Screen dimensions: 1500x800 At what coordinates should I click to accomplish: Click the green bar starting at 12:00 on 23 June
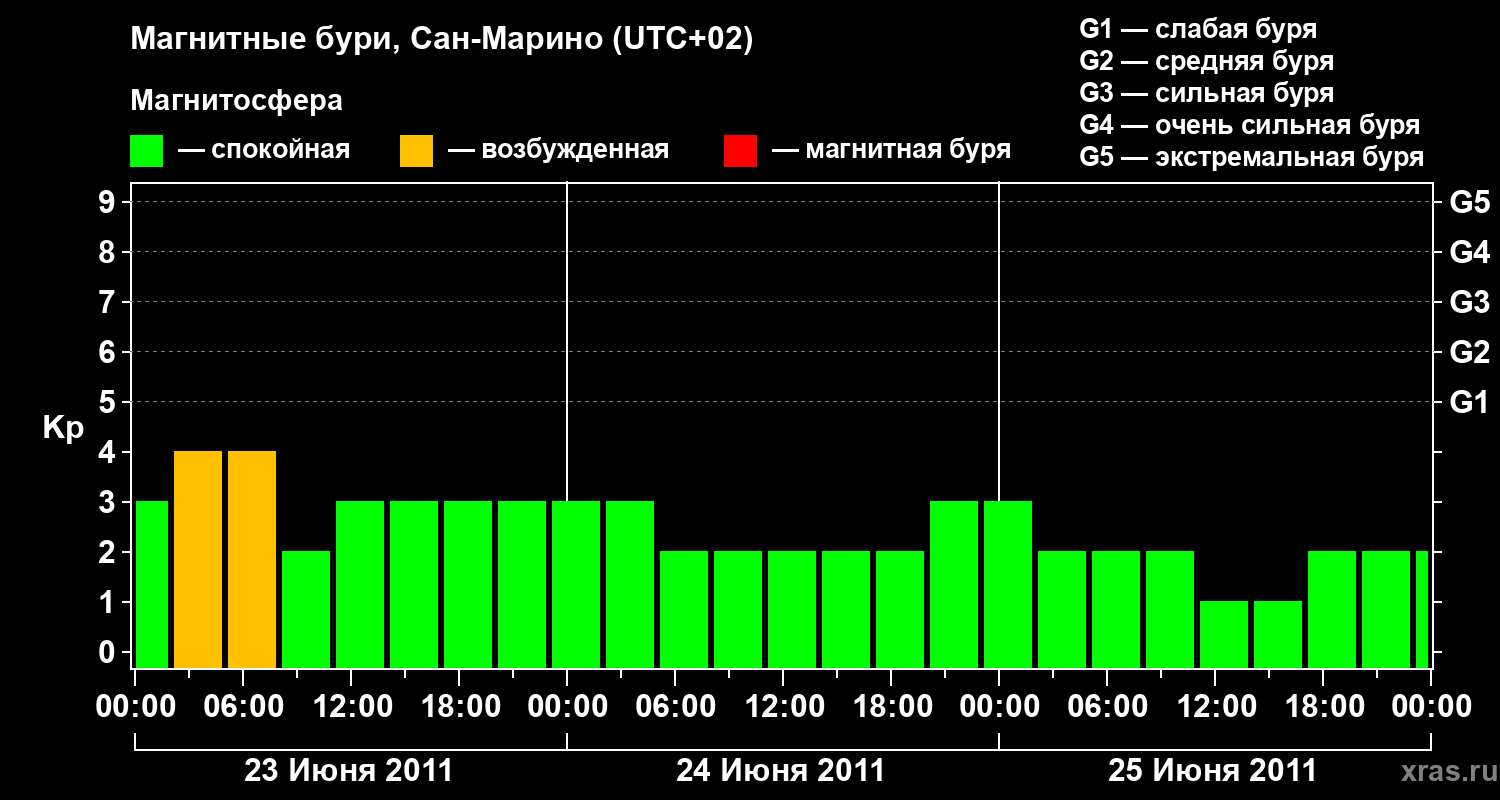click(360, 584)
